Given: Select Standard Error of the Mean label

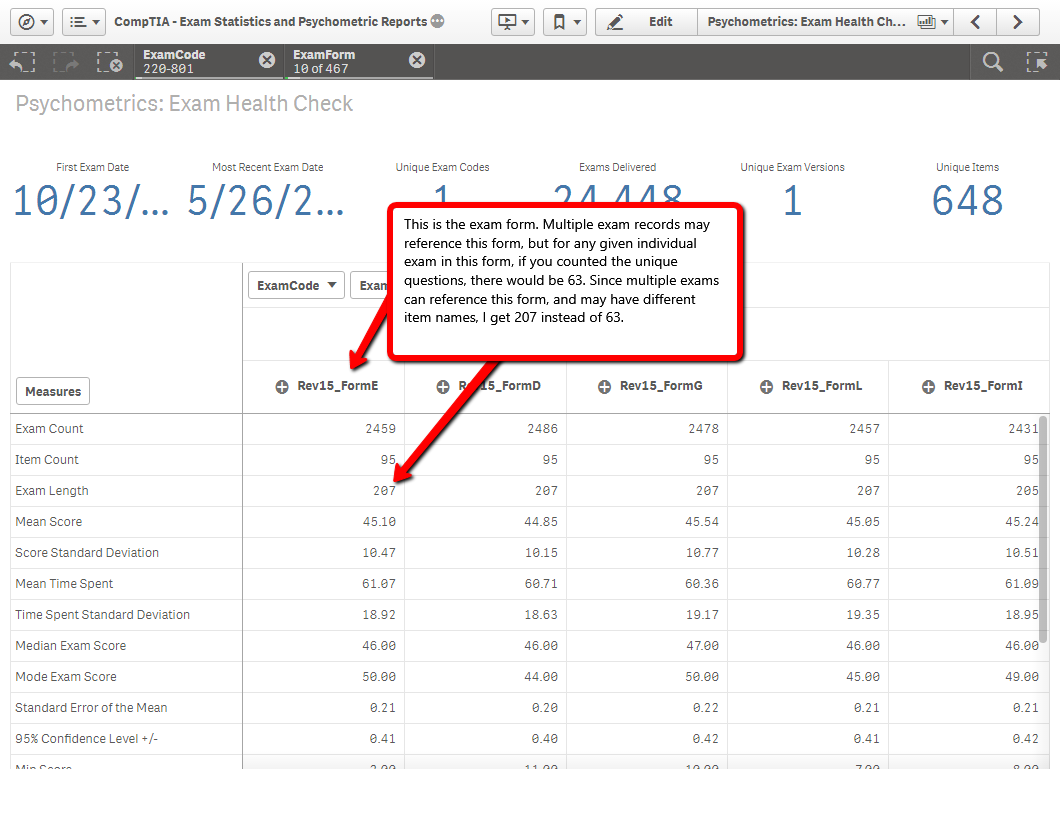Looking at the screenshot, I should 91,708.
